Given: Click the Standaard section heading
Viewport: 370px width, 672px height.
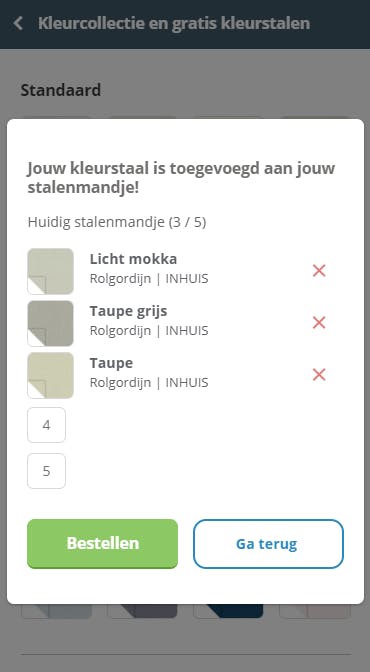Looking at the screenshot, I should [x=61, y=90].
